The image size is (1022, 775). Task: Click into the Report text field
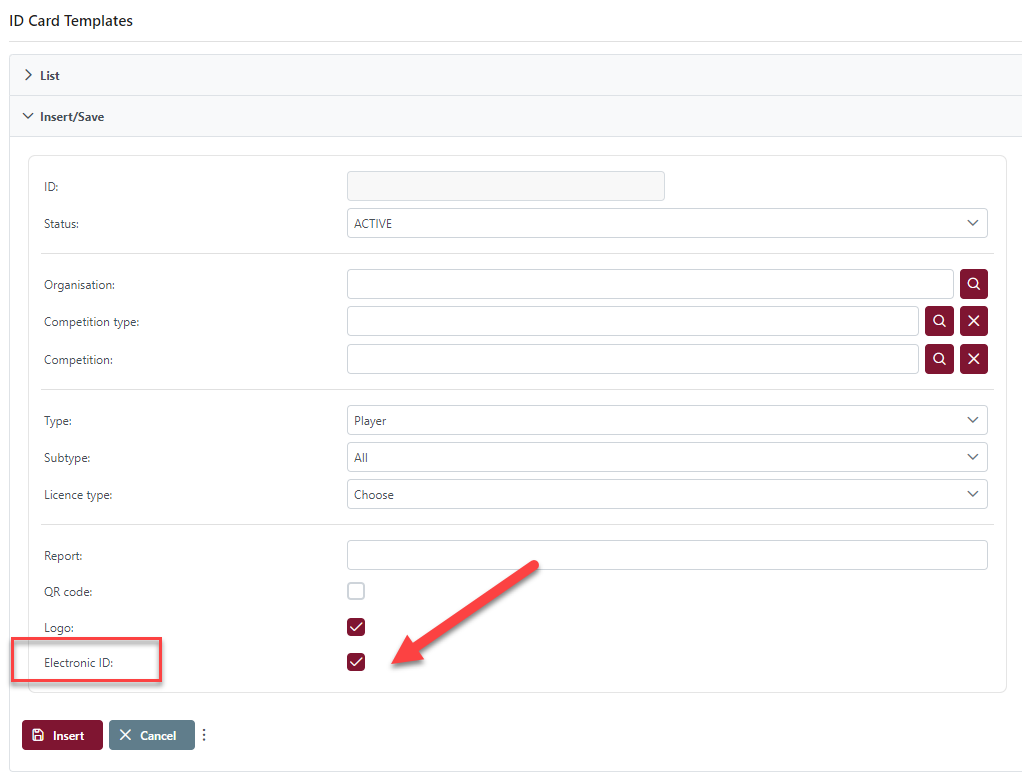click(x=666, y=555)
